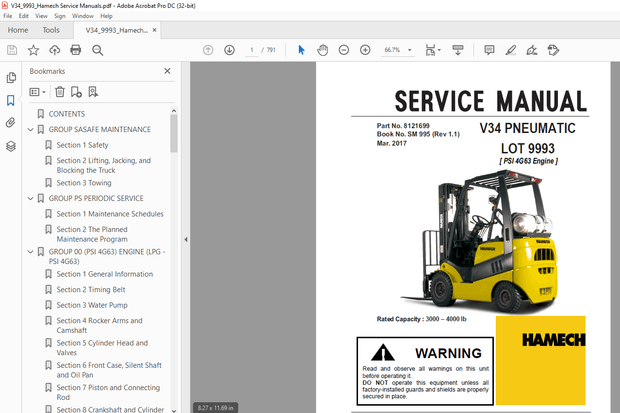
Task: Activate the Hand pan tool
Action: [323, 50]
